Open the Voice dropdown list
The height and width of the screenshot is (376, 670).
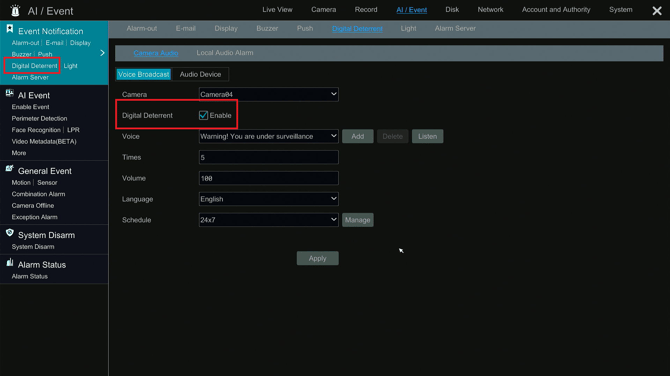coord(268,136)
